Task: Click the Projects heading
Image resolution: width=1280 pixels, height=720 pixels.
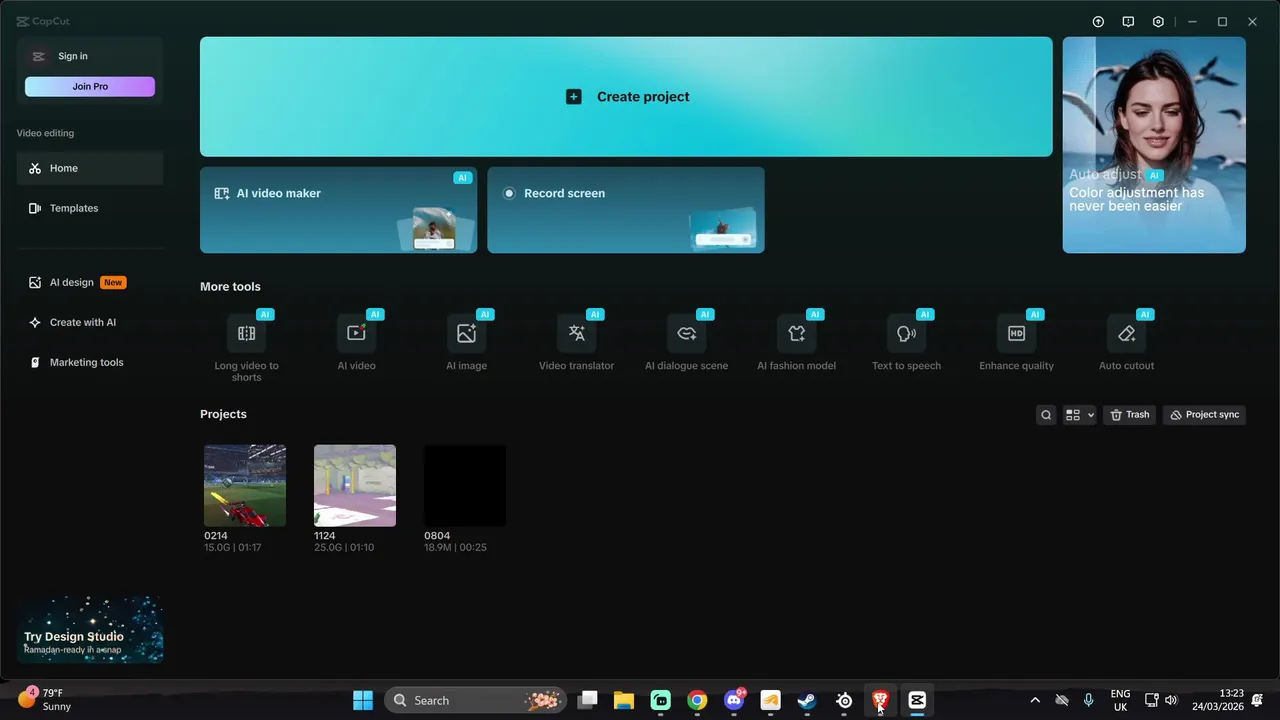Action: [223, 414]
